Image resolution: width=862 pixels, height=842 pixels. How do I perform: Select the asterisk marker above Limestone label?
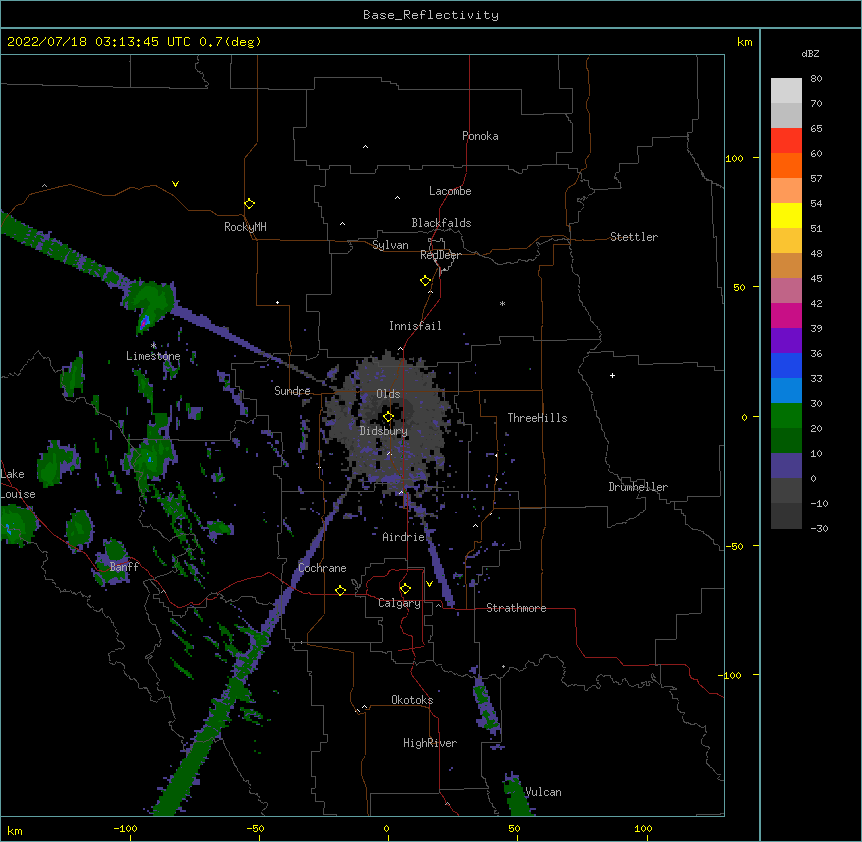[154, 345]
